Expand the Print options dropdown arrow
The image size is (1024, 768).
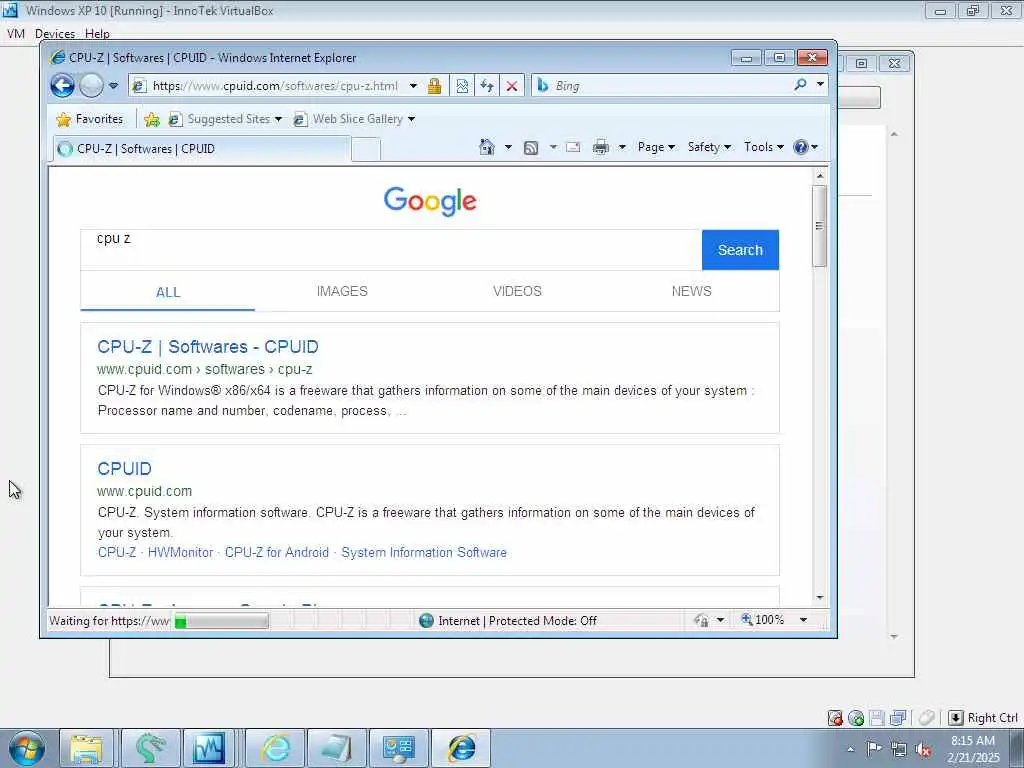click(x=622, y=147)
